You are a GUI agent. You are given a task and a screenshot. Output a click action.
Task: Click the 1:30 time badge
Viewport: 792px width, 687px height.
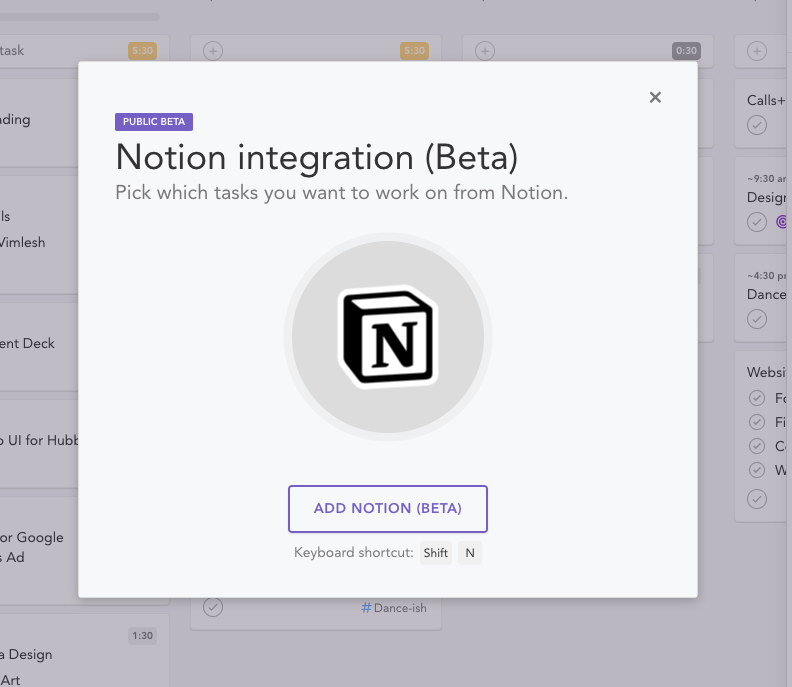click(x=142, y=635)
